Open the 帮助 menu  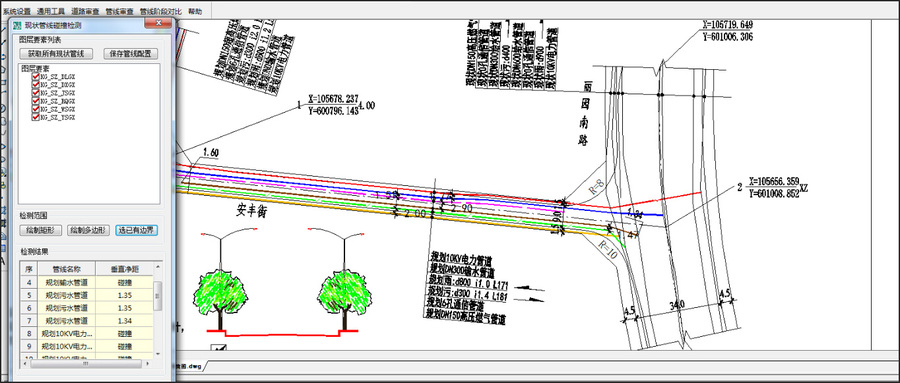195,11
